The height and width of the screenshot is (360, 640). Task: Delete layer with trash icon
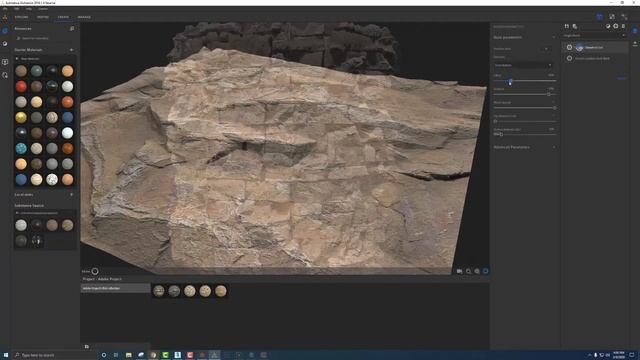coord(623,26)
